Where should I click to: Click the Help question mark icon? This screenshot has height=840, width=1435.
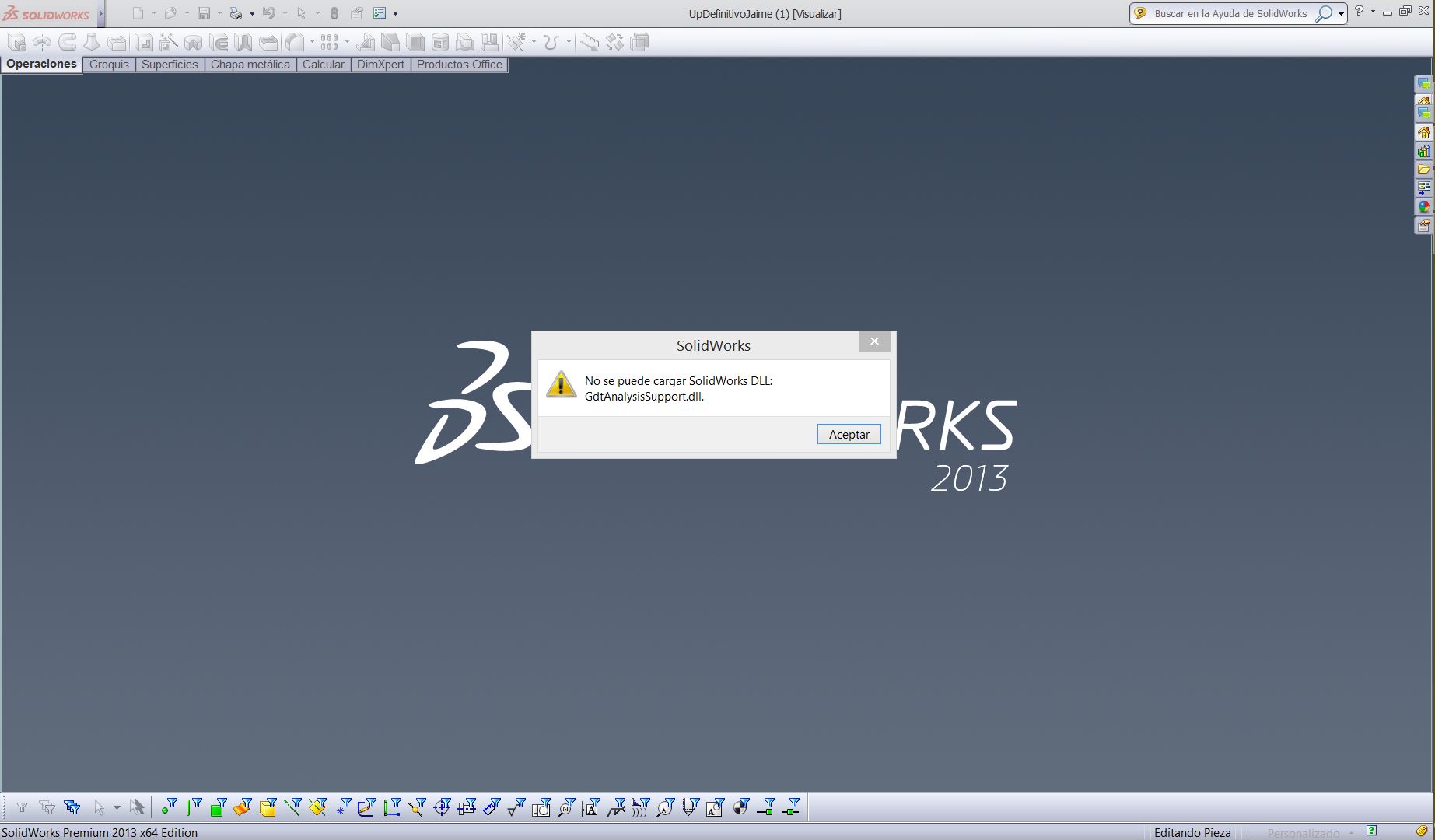point(1359,11)
